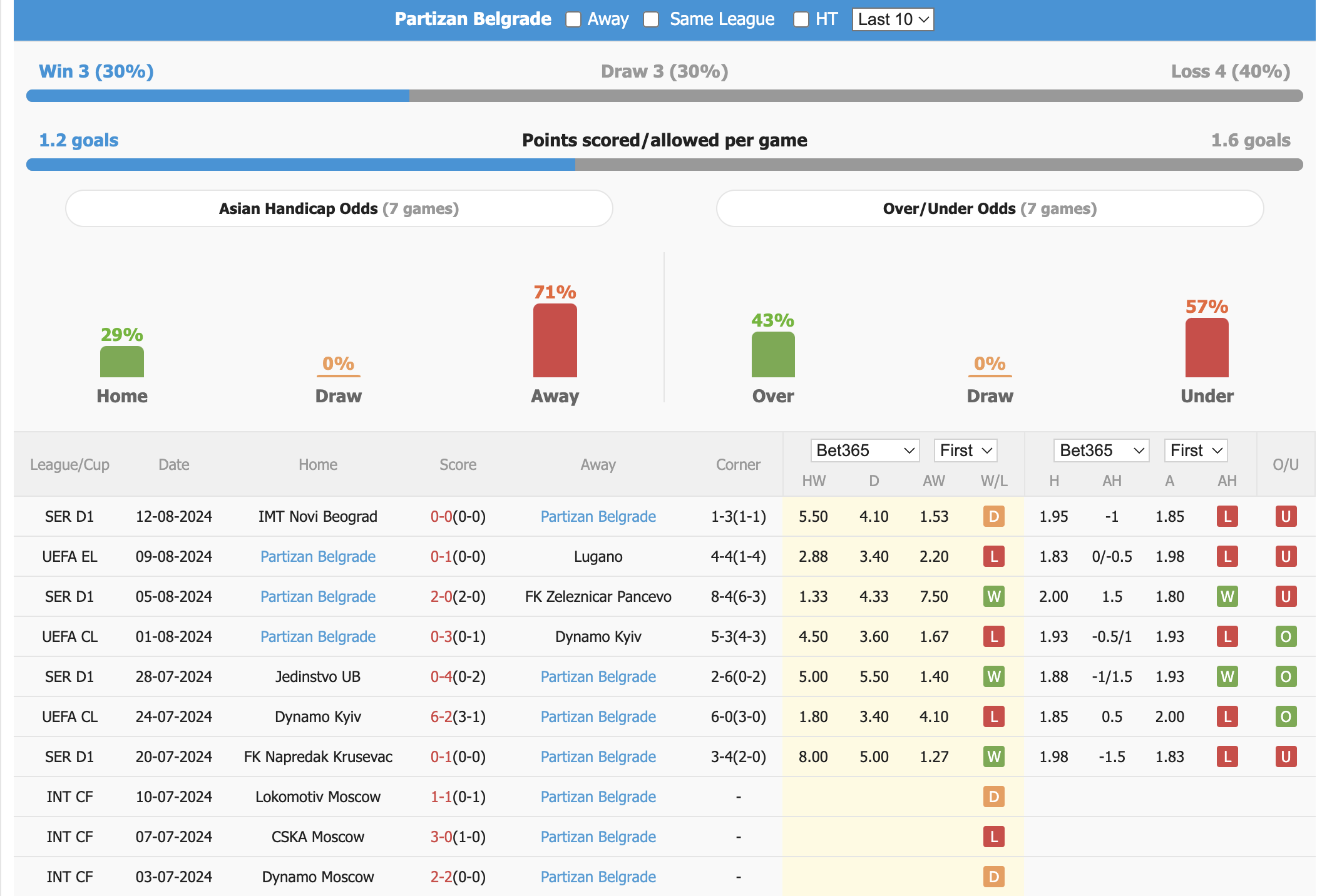Click the W/L W badge for Jedinstvo UB row

coord(994,676)
